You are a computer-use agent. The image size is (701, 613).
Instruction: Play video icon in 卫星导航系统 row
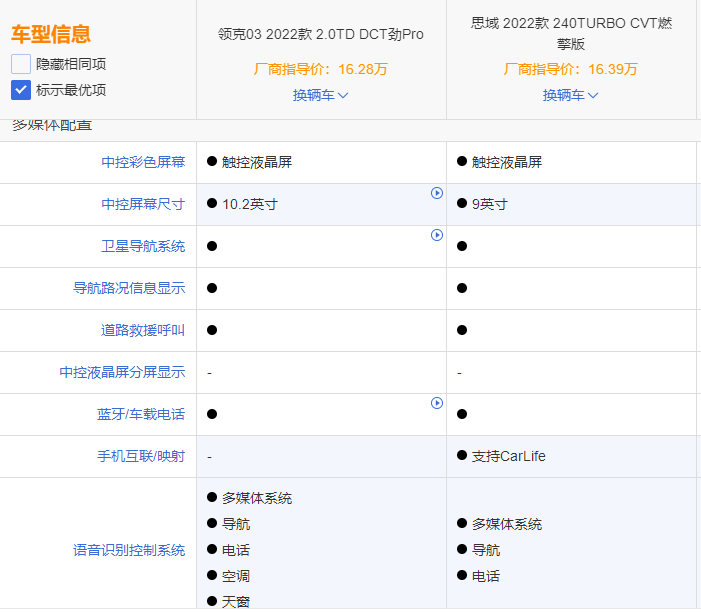tap(437, 235)
